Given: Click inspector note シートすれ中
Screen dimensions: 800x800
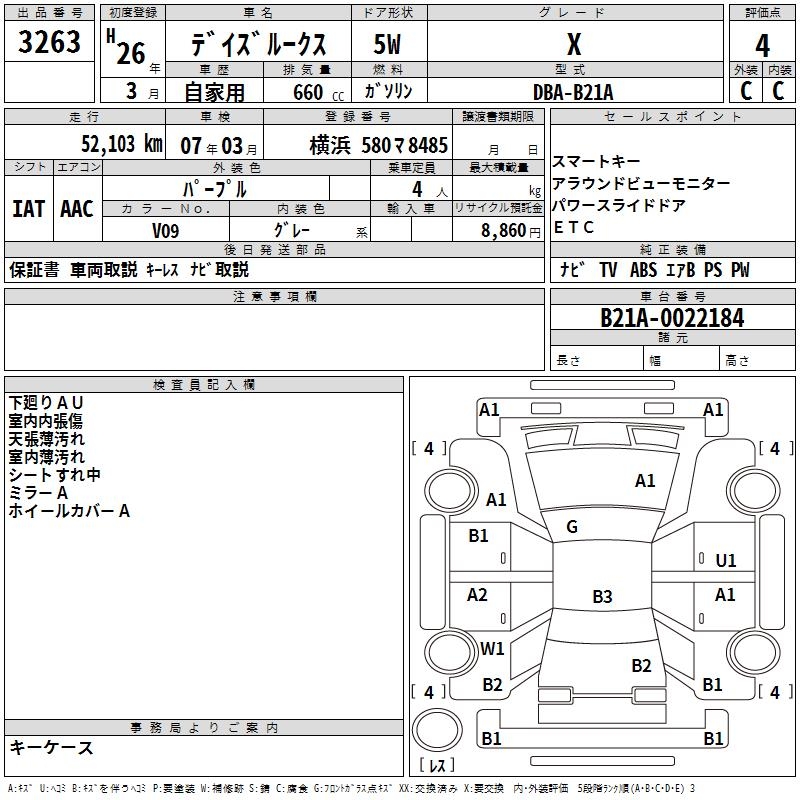Looking at the screenshot, I should [54, 474].
